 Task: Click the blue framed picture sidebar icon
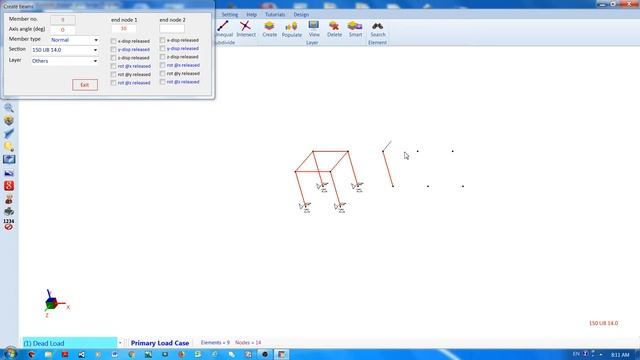(9, 160)
